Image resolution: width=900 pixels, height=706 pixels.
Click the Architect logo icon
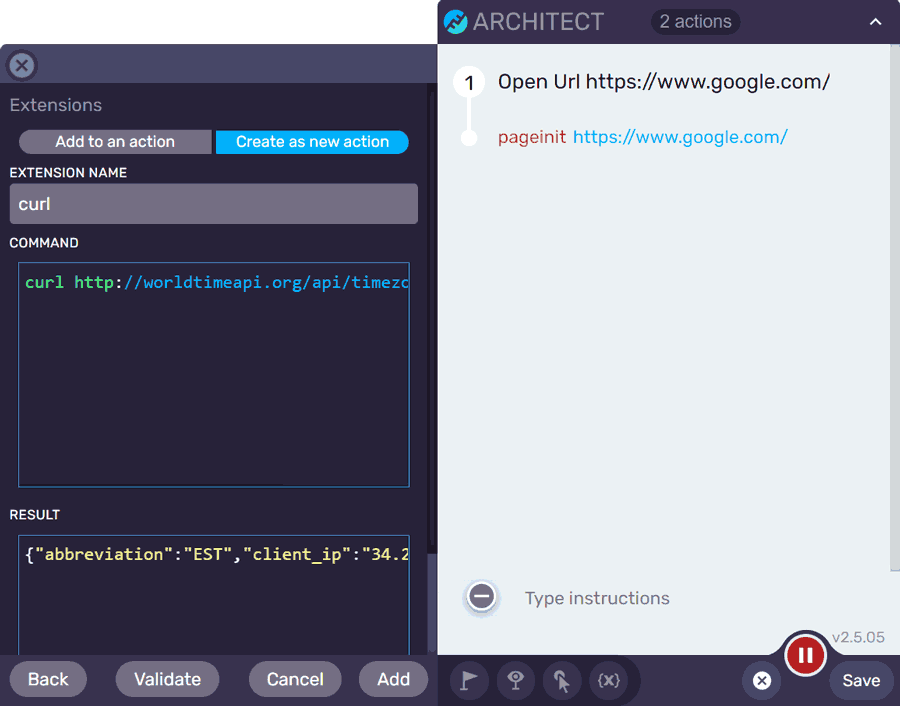tap(456, 22)
